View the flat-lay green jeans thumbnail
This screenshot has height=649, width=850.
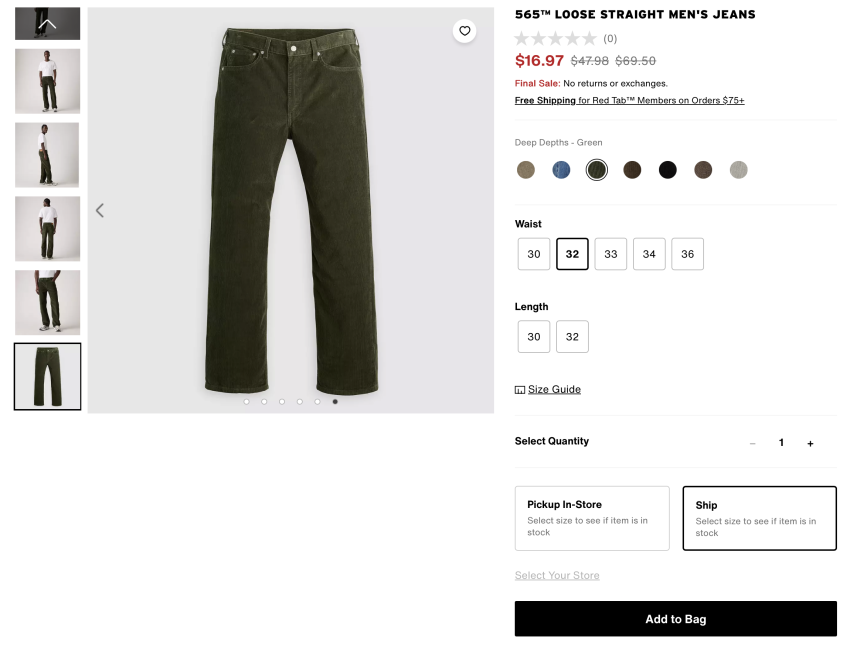pos(47,376)
